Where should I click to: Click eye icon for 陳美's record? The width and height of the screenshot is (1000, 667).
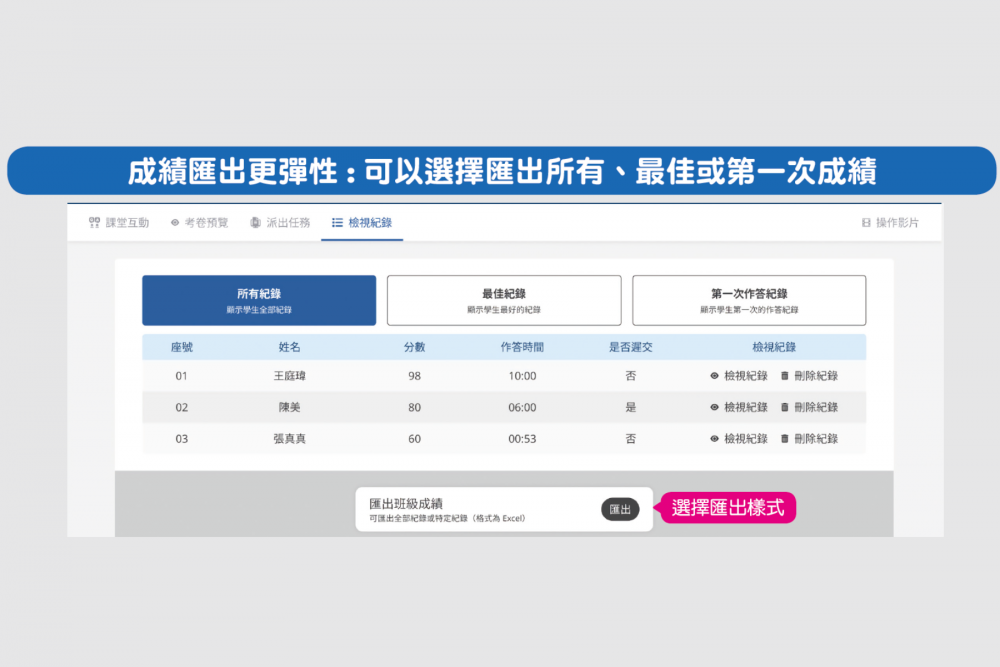[714, 407]
